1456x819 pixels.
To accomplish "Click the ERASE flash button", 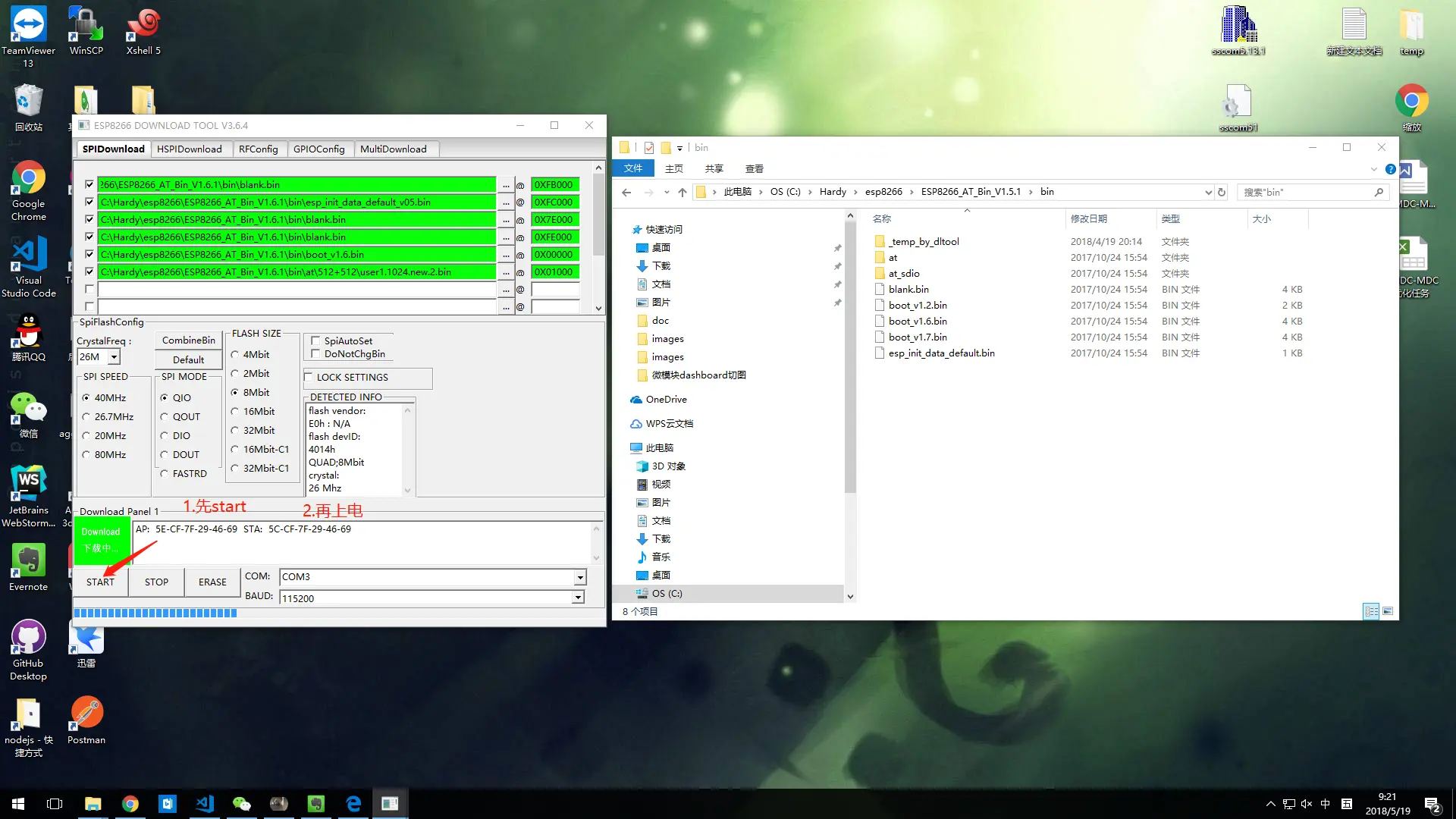I will click(x=212, y=582).
